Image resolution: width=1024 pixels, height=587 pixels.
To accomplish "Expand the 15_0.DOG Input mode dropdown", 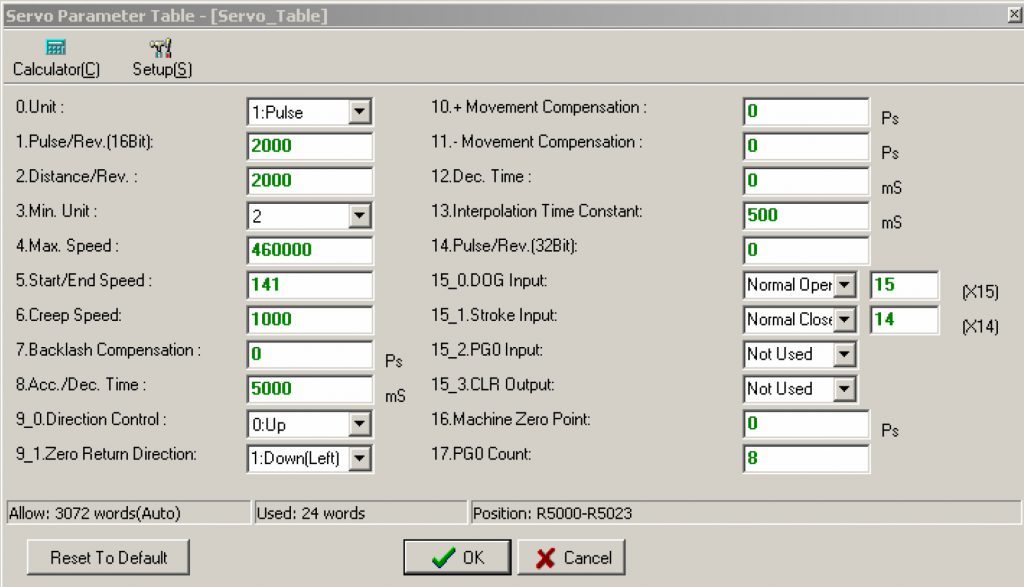I will point(844,285).
